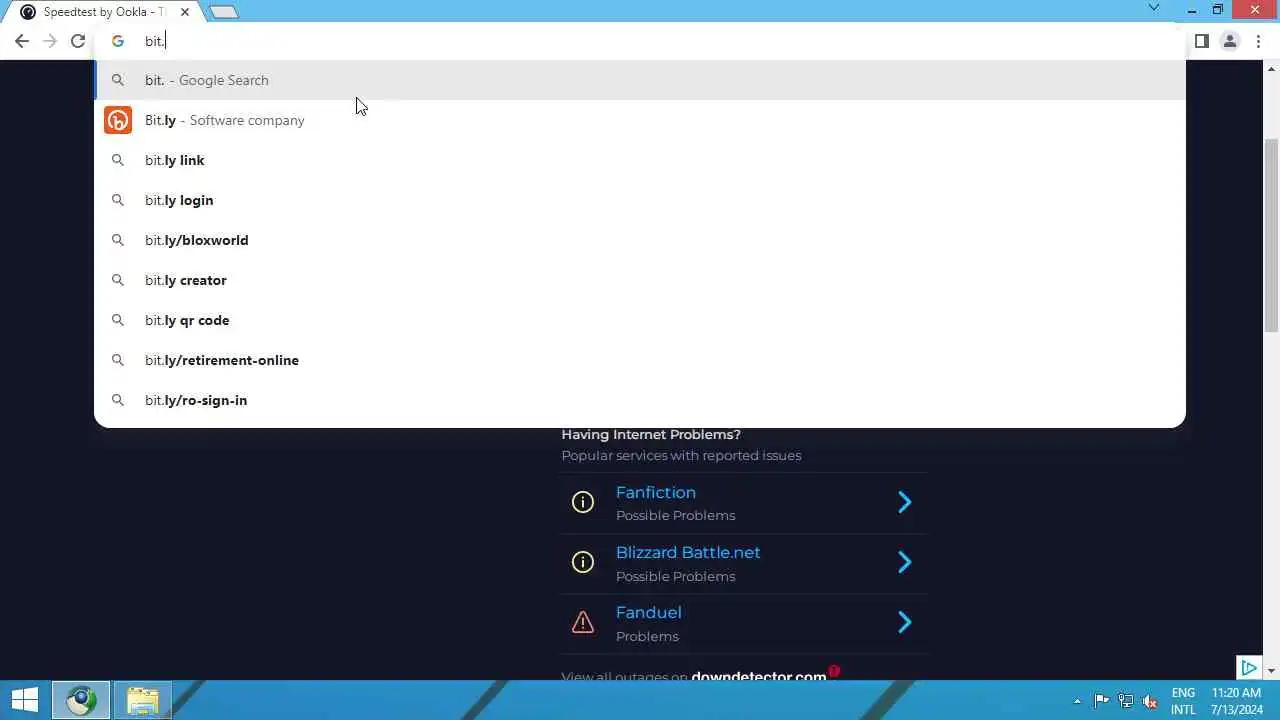This screenshot has height=720, width=1280.
Task: Choose the 'bit.ly login' suggestion
Action: (640, 200)
